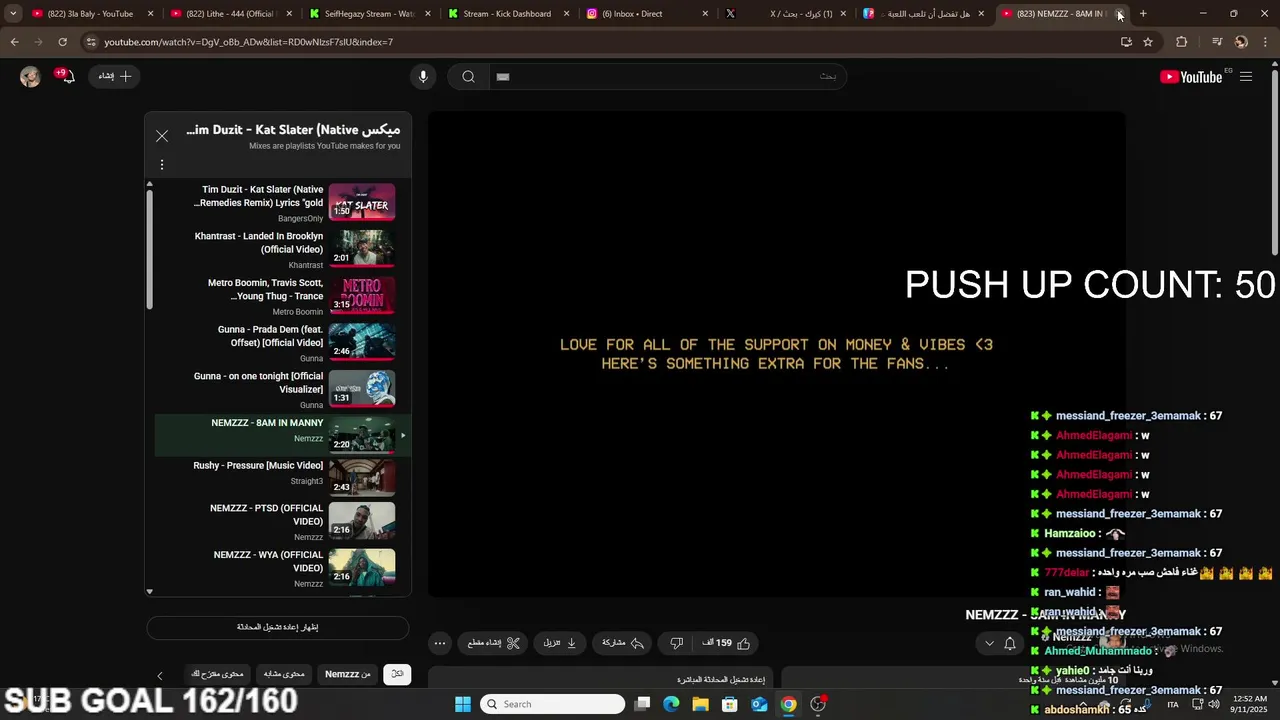Open the YouTube hamburger guide menu
The image size is (1280, 720).
click(1246, 77)
